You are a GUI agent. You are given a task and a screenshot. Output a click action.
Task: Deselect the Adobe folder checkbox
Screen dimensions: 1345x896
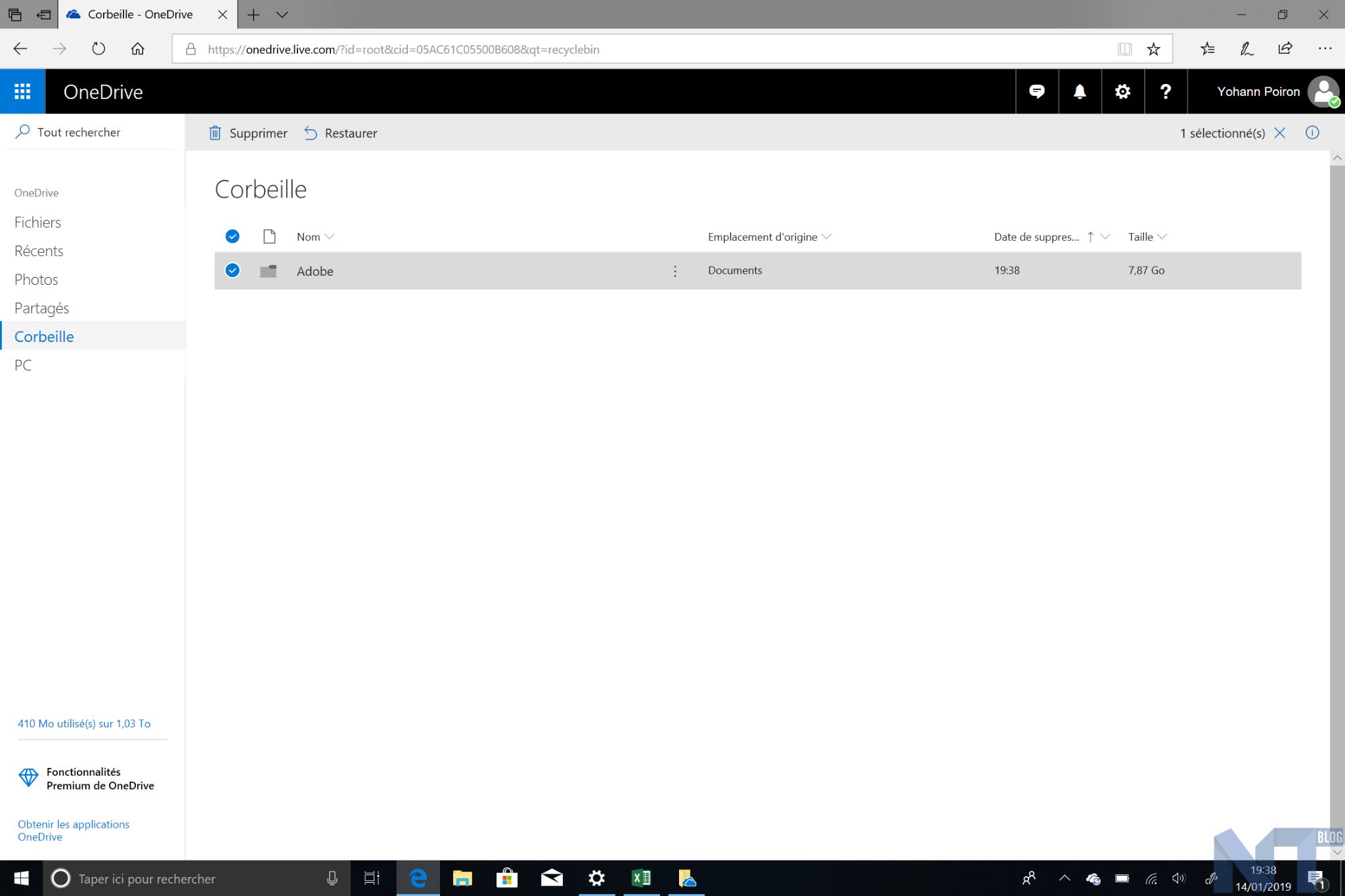(x=232, y=270)
